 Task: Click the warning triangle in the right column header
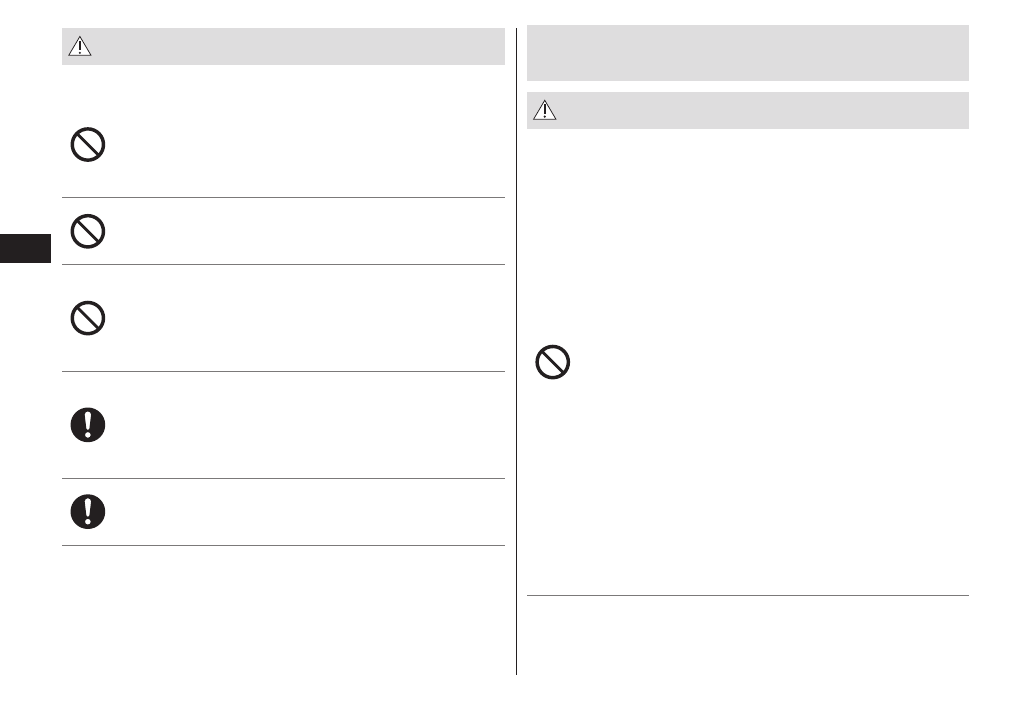pyautogui.click(x=544, y=111)
